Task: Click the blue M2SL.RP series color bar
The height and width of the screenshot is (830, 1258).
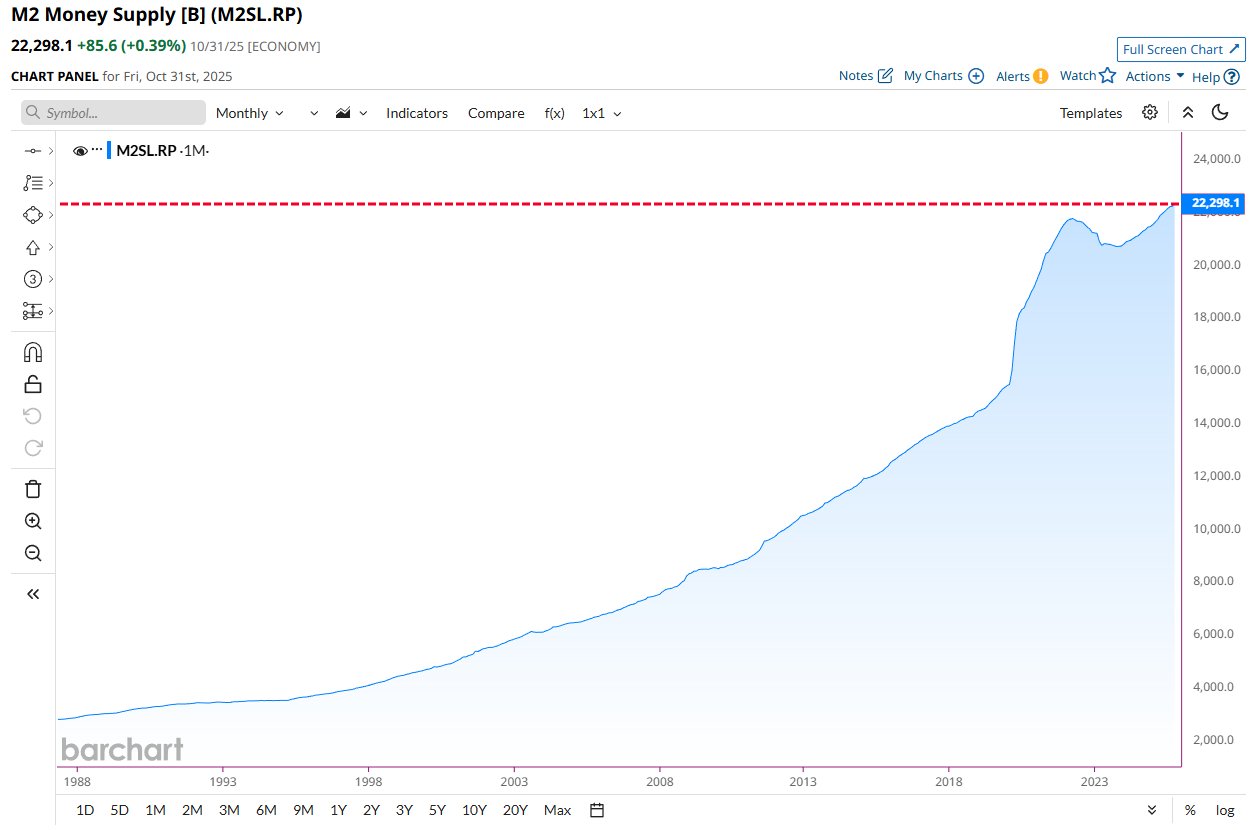Action: (x=109, y=151)
